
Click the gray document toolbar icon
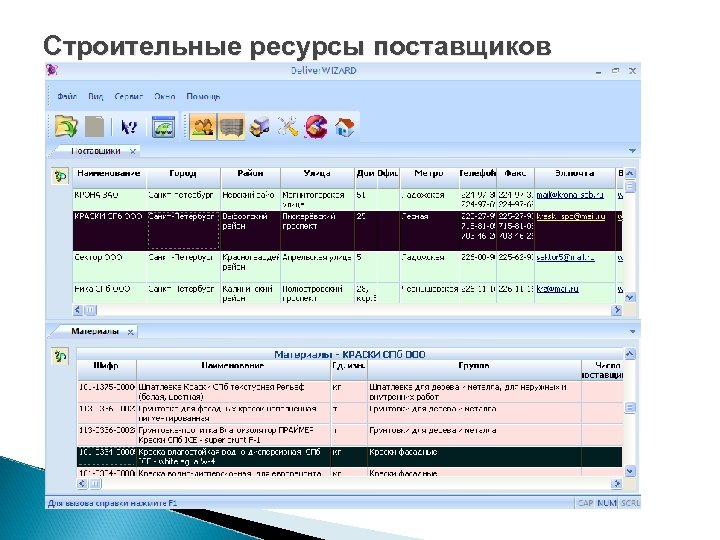point(95,127)
